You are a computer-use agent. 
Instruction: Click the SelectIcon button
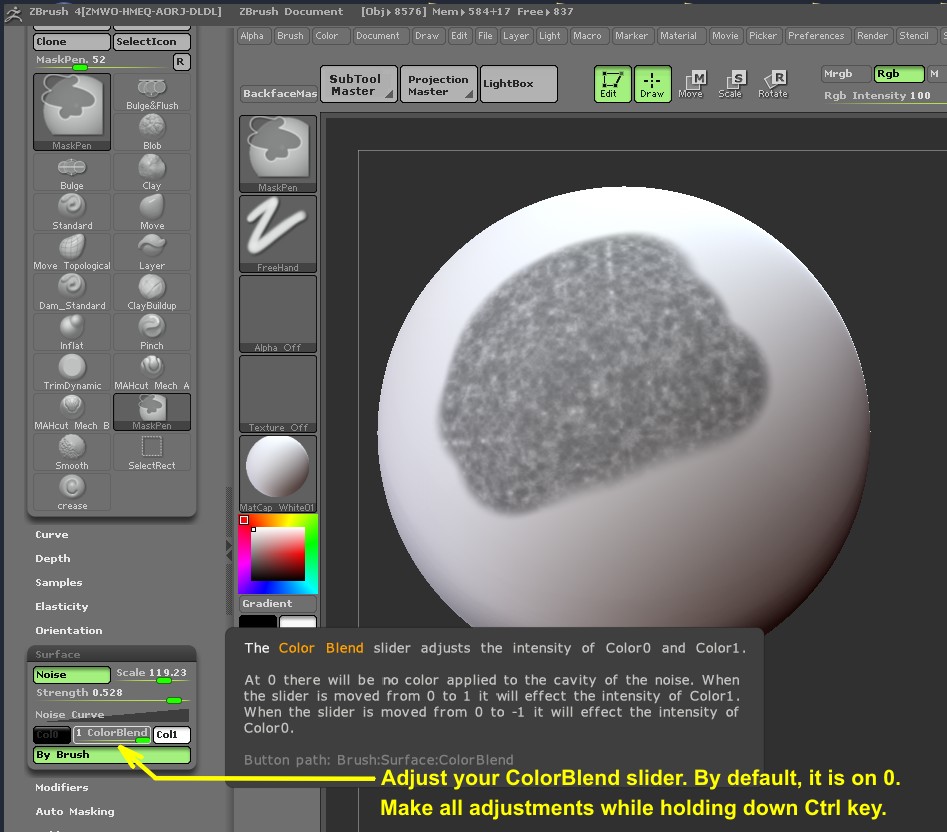(x=152, y=42)
